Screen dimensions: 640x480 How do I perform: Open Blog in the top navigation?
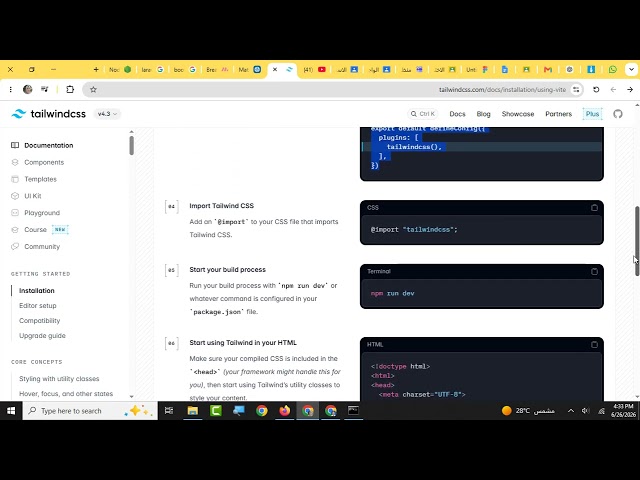(483, 114)
